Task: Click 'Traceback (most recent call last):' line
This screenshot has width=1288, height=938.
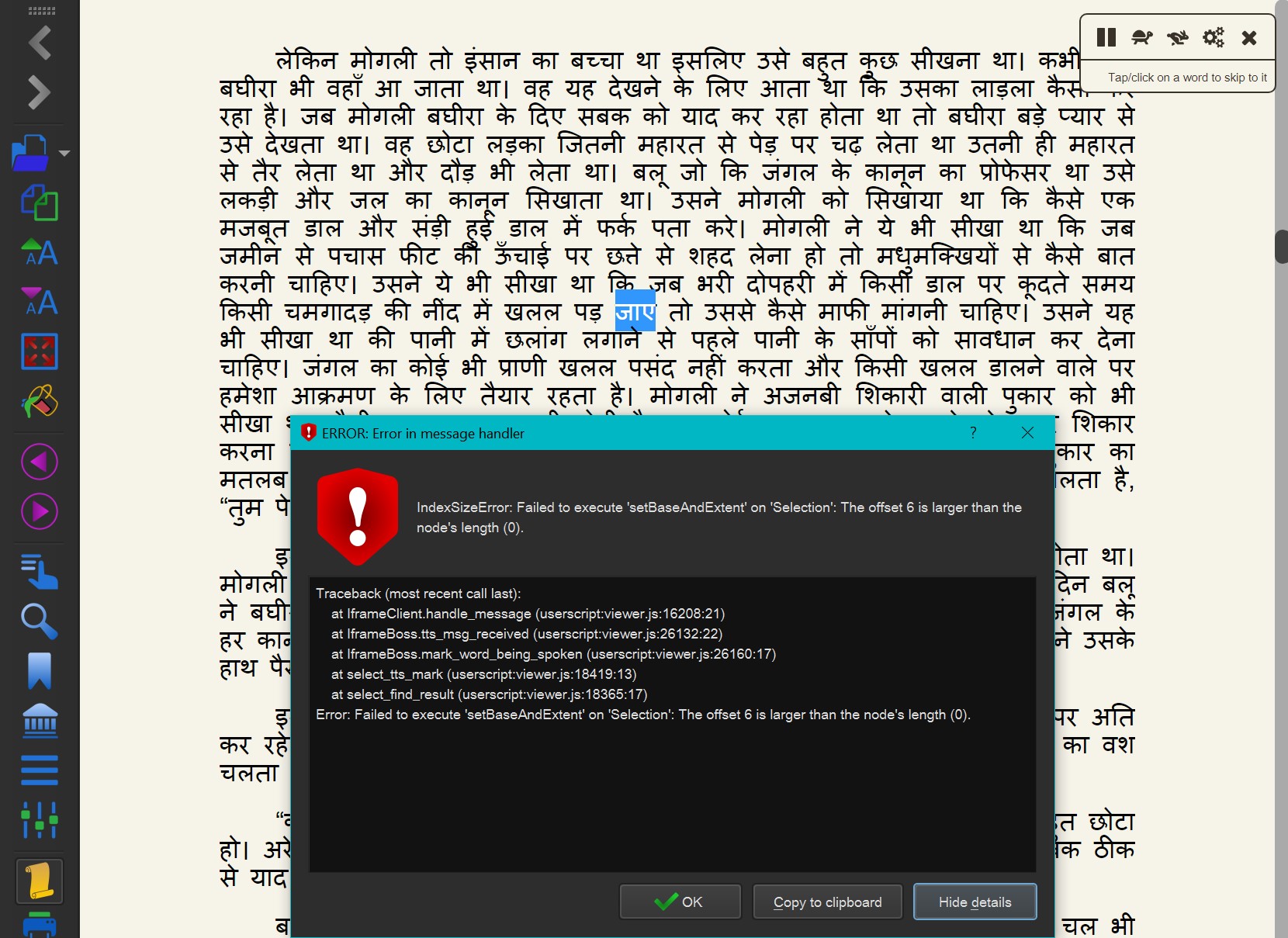Action: click(x=418, y=594)
